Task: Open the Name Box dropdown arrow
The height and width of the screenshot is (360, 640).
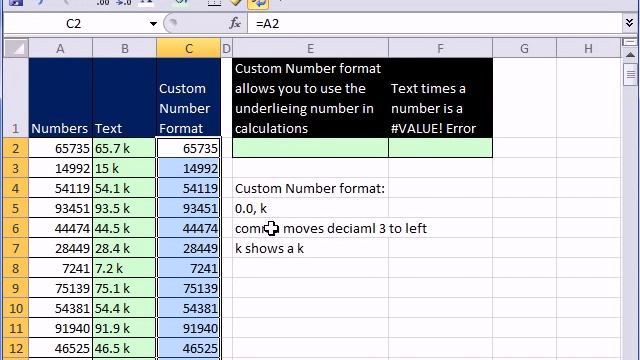Action: coord(153,24)
